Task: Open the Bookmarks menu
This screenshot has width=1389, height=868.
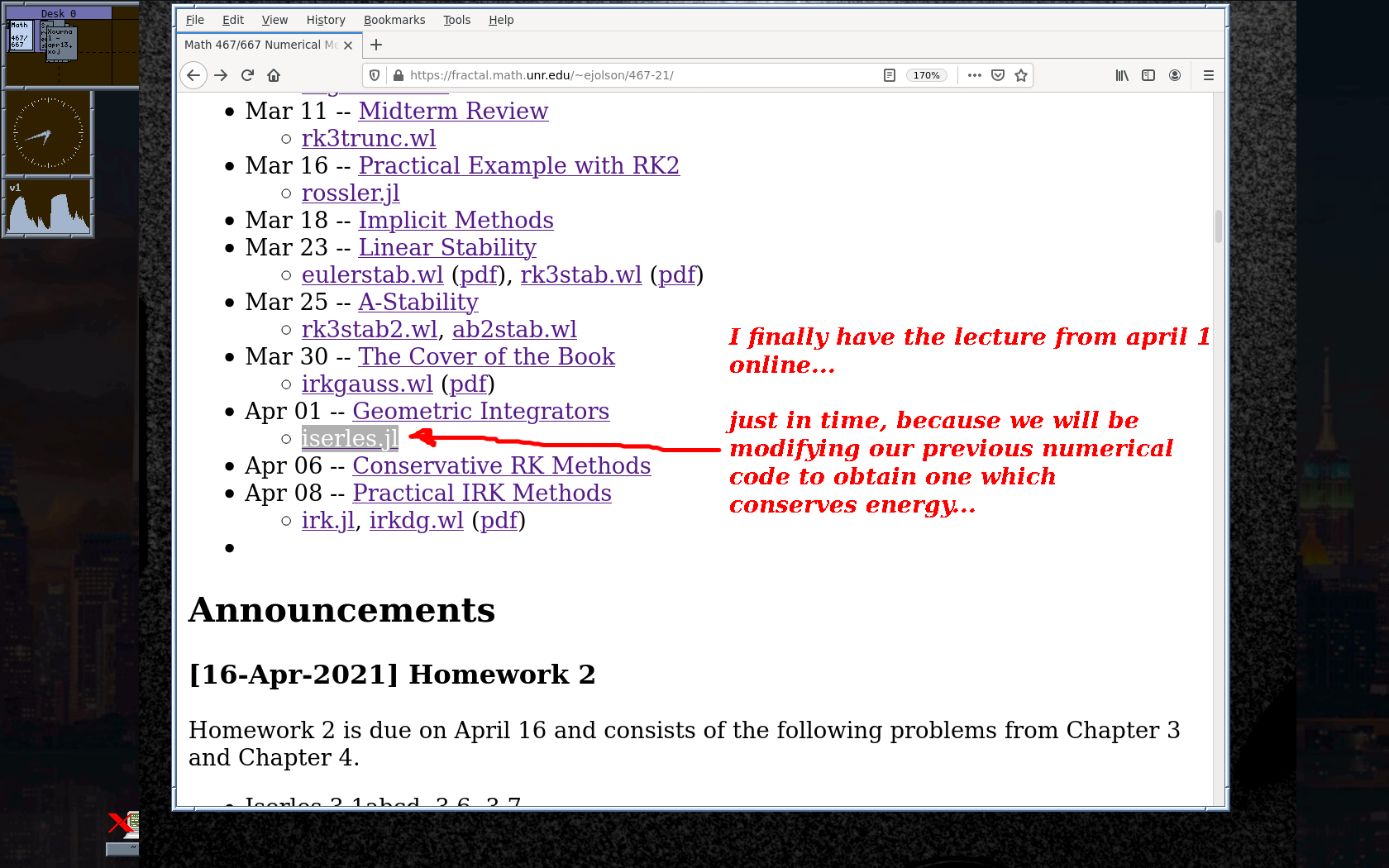Action: (394, 20)
